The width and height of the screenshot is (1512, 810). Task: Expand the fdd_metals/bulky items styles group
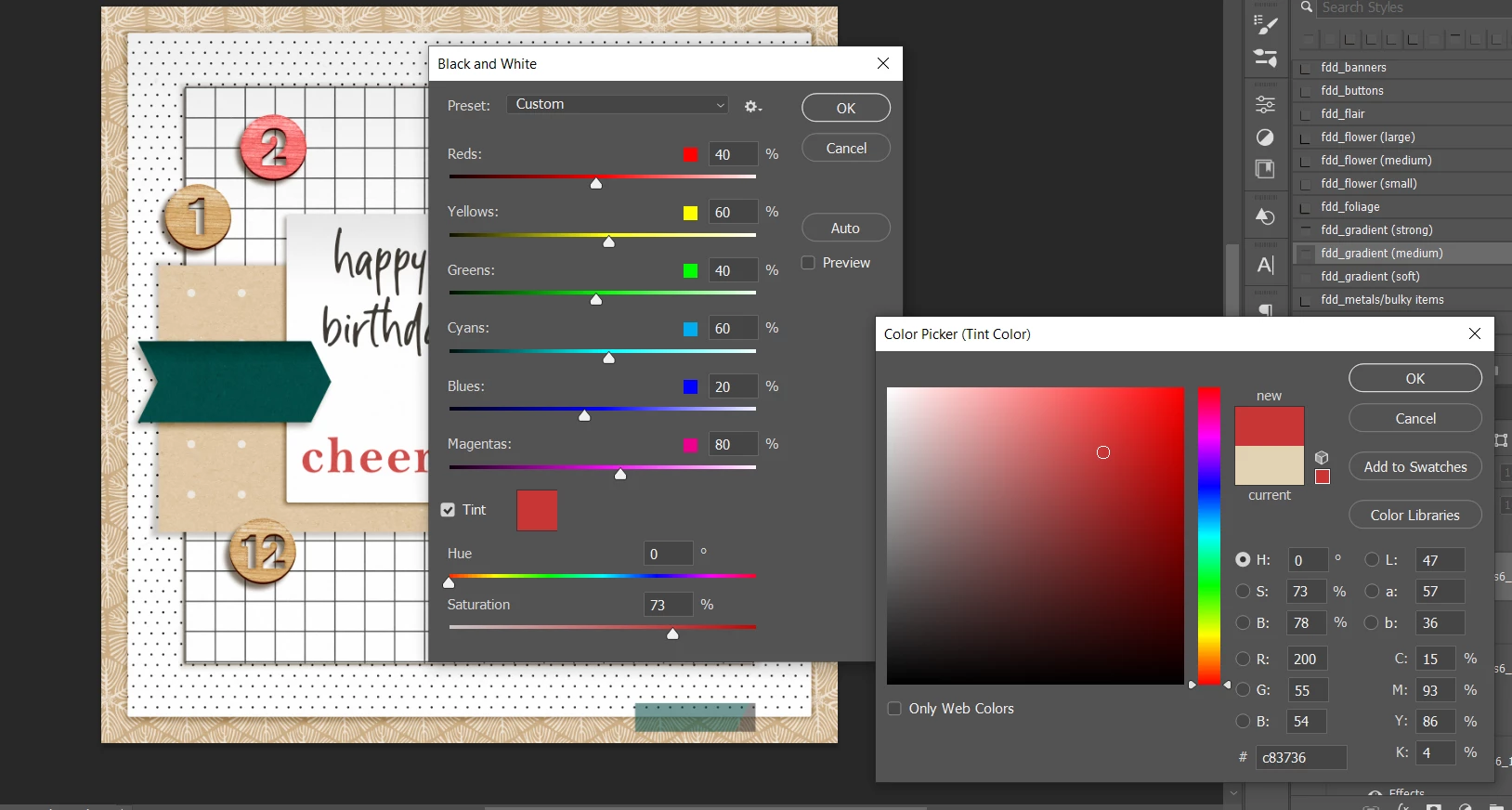coord(1306,300)
